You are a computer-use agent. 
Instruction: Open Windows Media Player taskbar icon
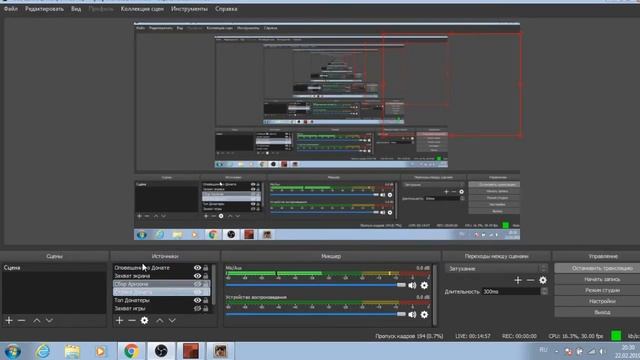pos(101,351)
